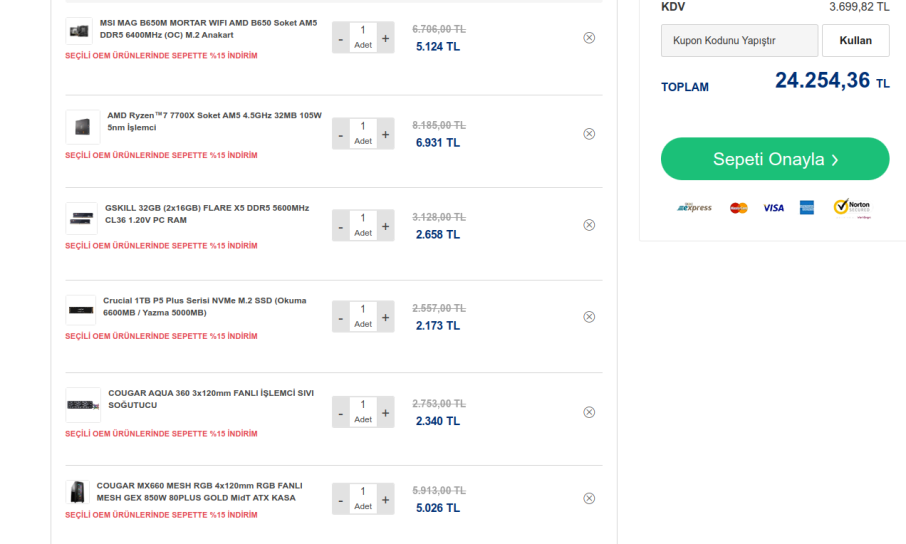Confirm cart with Sepeti Onayla button

click(775, 159)
